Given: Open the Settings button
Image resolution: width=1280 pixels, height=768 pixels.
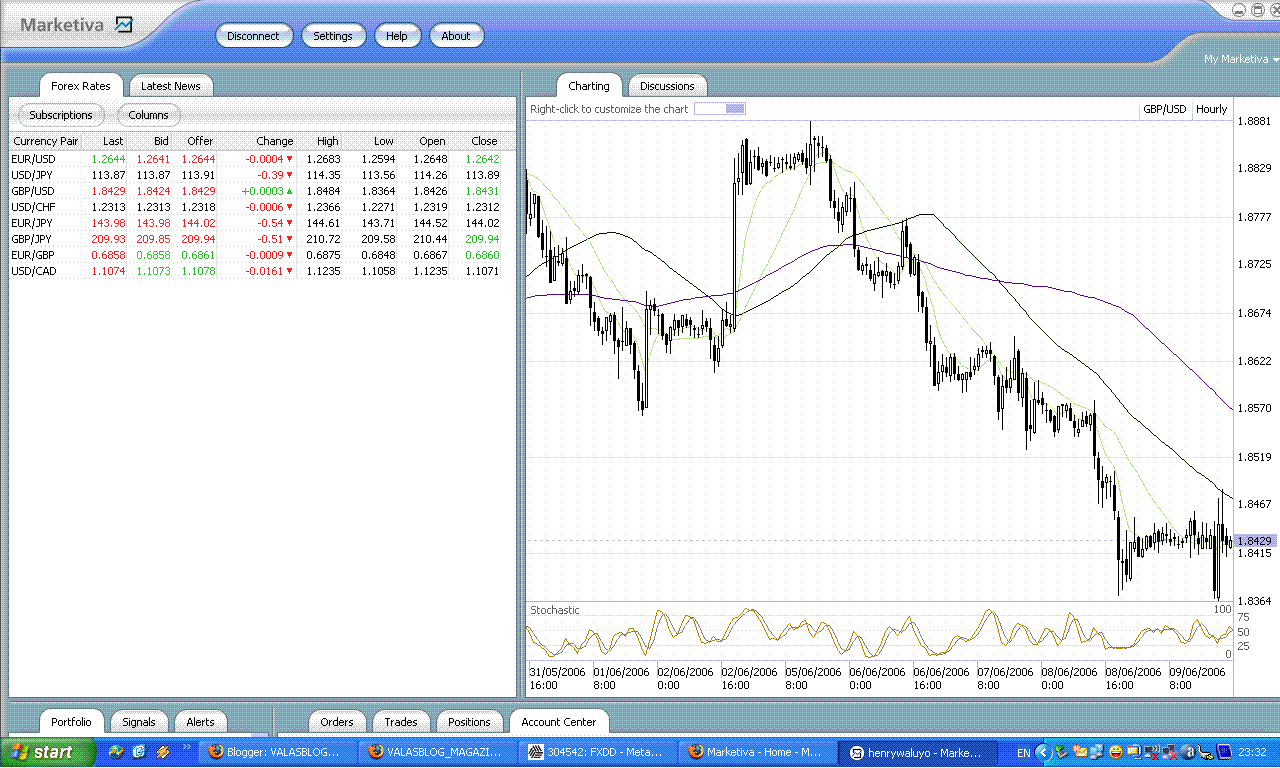Looking at the screenshot, I should coord(333,36).
